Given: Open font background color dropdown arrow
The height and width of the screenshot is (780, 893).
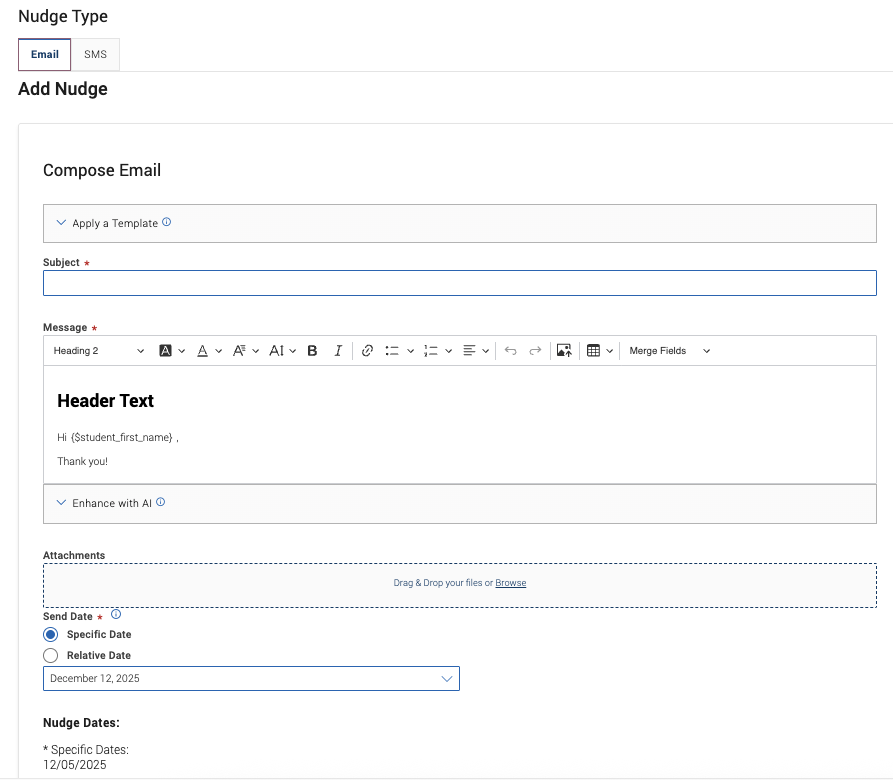Looking at the screenshot, I should click(x=182, y=351).
